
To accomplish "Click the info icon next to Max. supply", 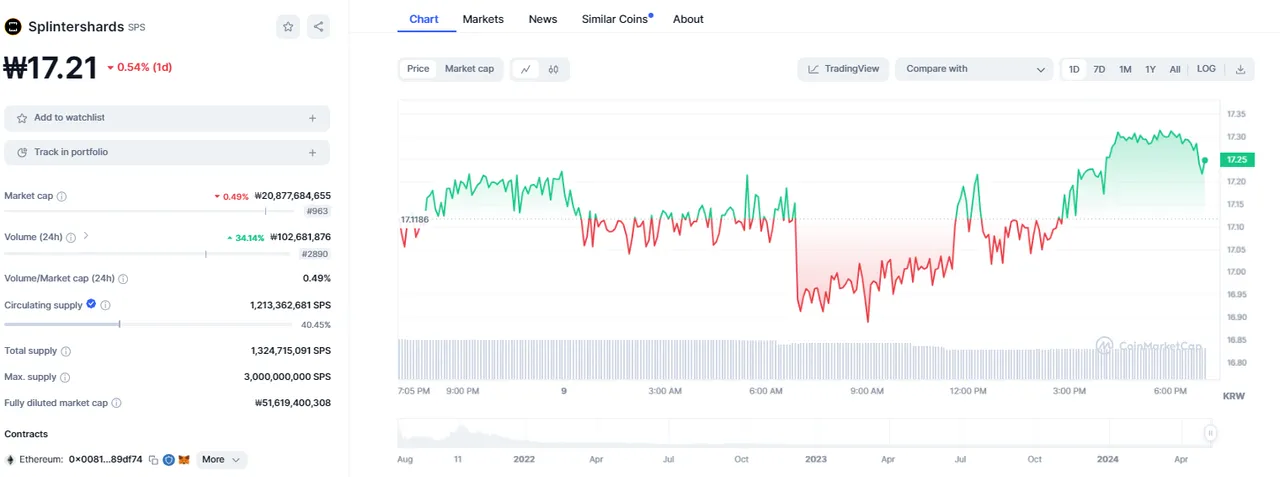I will 66,378.
